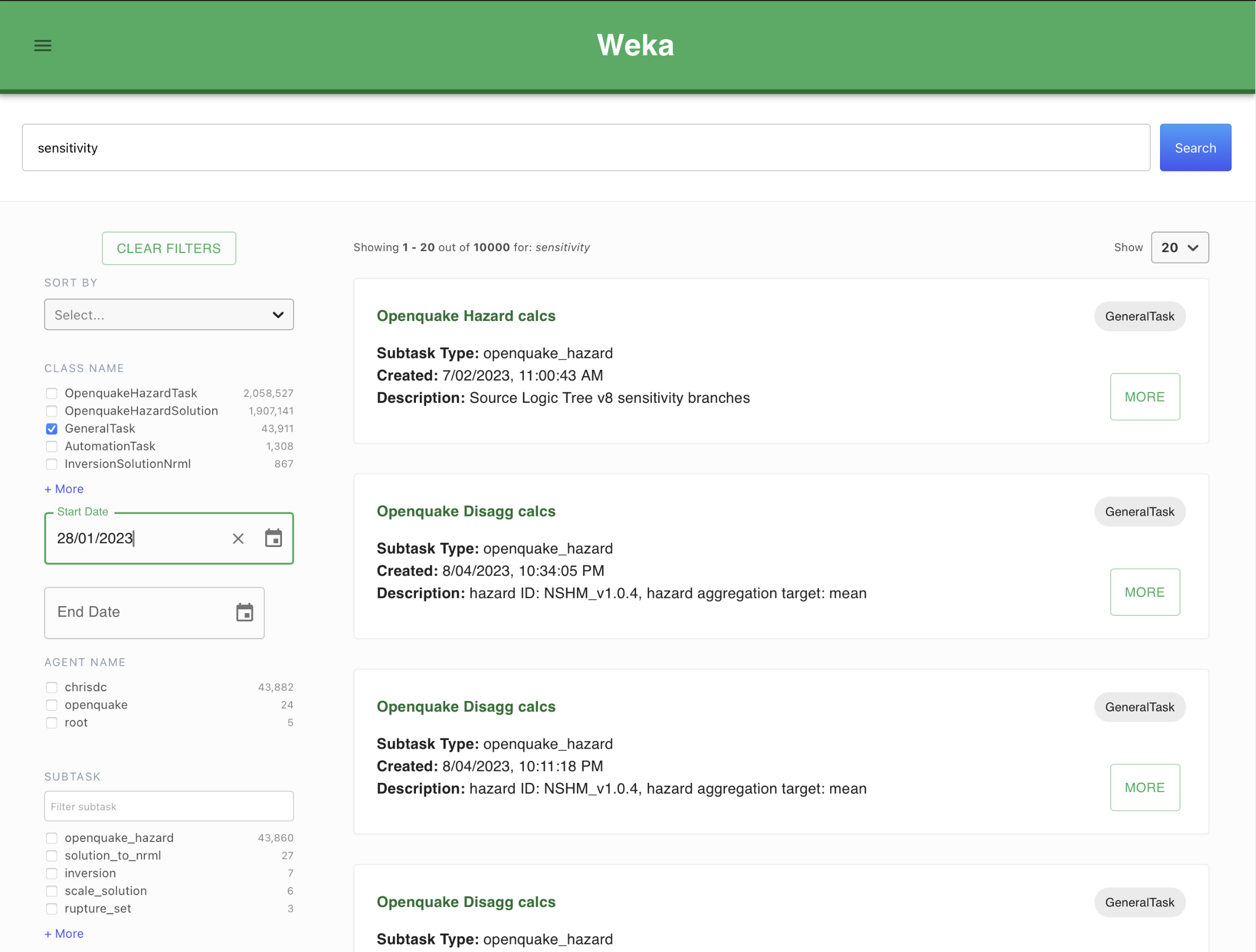Check the OpenquakeHazardSolution class filter
This screenshot has height=952, width=1256.
coord(52,411)
